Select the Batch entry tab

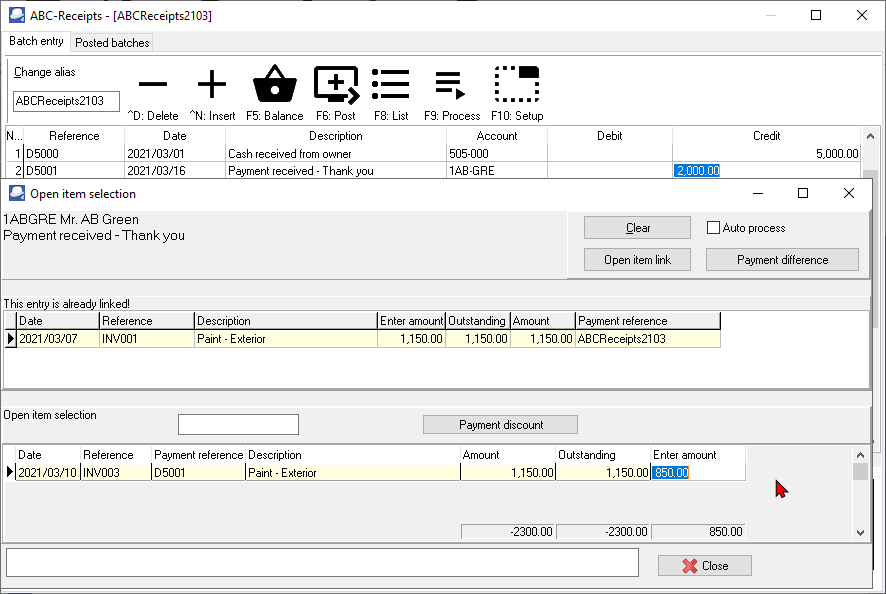(x=36, y=42)
